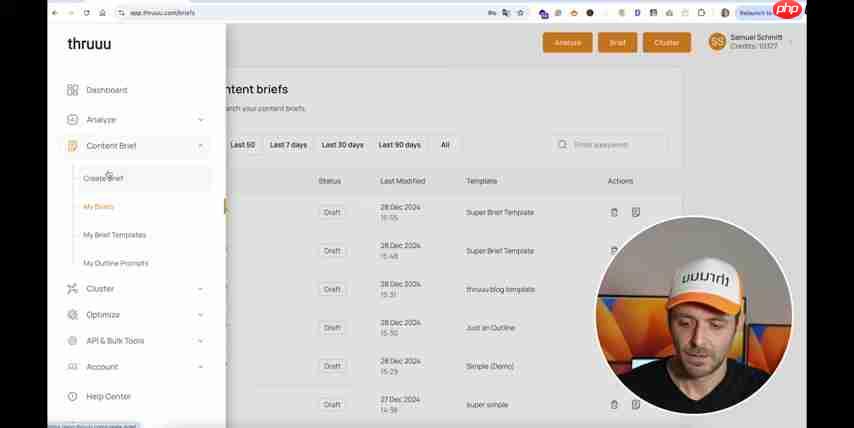Click the Simple (Demo) template cell
The image size is (854, 428).
pyautogui.click(x=490, y=366)
